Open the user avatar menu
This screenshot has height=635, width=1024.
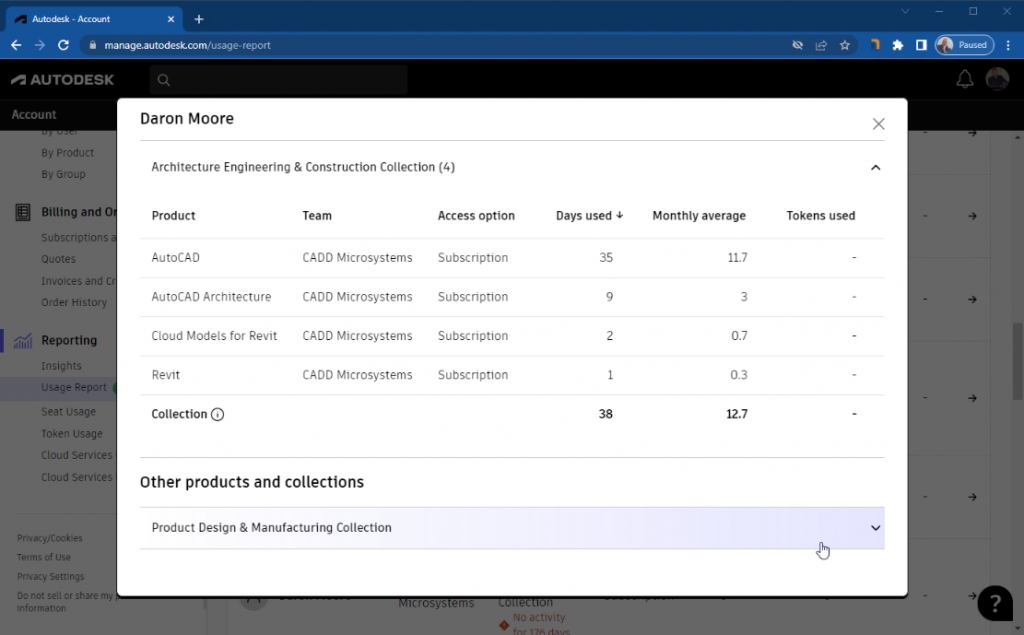tap(997, 79)
